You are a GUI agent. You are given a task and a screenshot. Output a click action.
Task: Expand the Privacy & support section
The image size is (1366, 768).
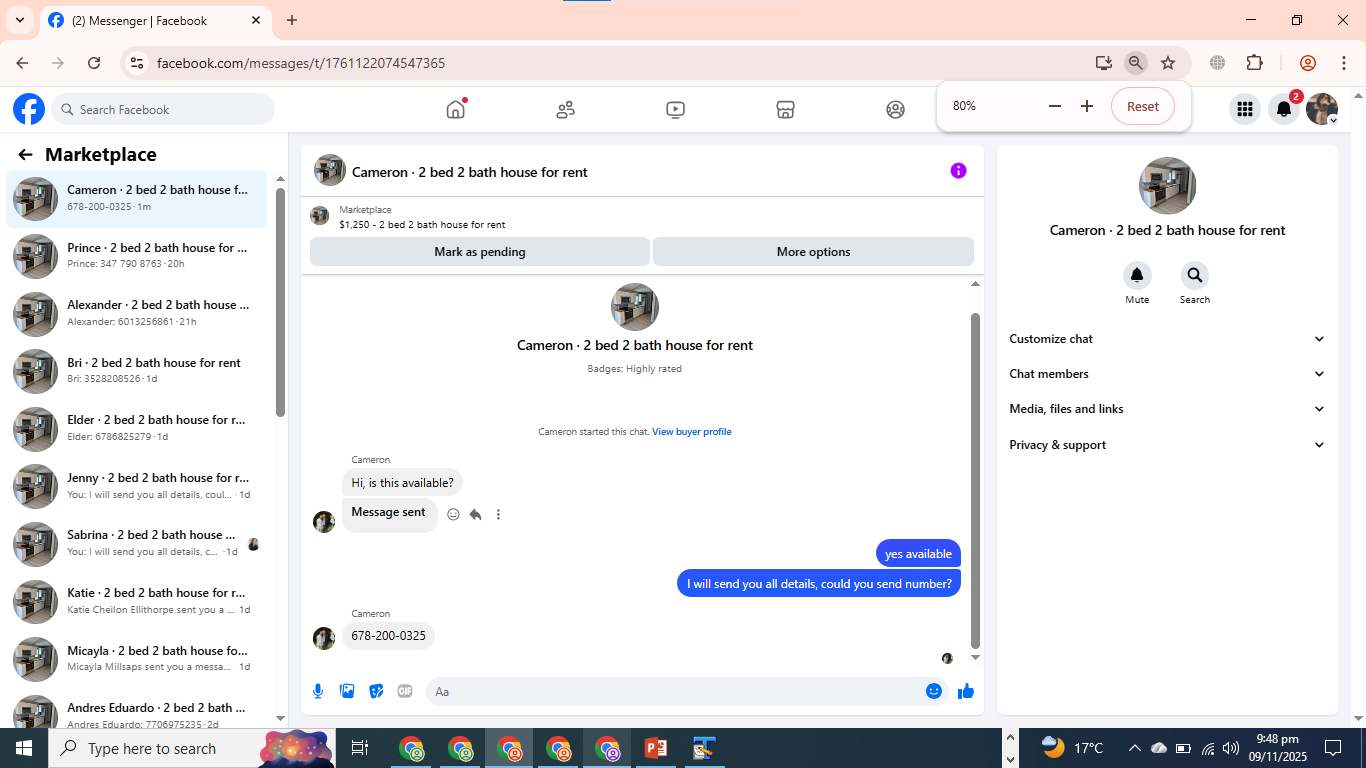tap(1167, 445)
